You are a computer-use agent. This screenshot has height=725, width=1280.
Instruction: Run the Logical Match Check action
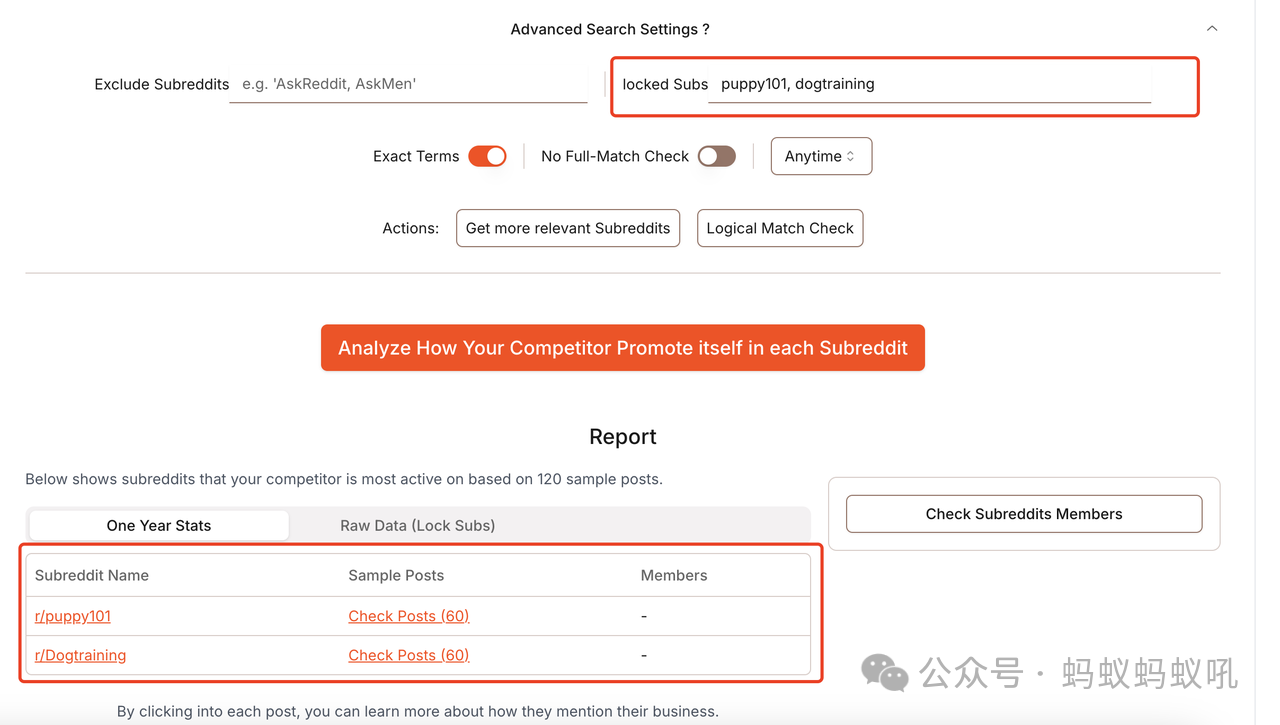pos(780,228)
